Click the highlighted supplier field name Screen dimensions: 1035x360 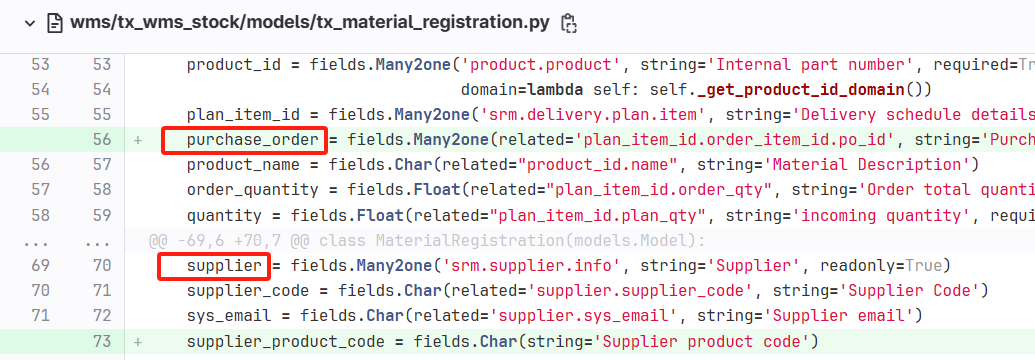coord(224,266)
